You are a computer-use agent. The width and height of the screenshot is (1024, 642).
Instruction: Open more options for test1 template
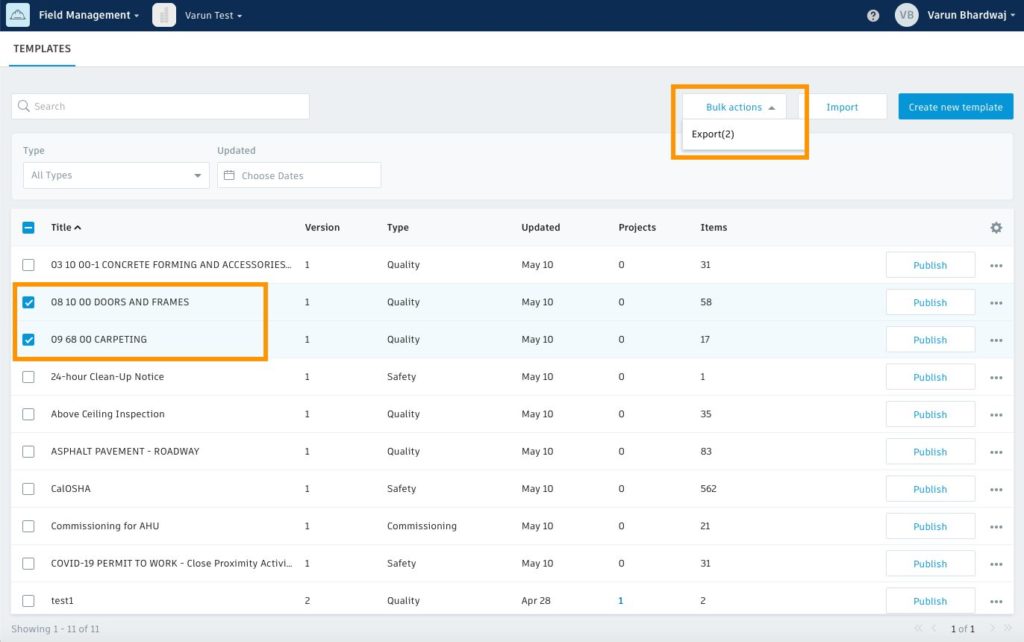click(x=995, y=600)
